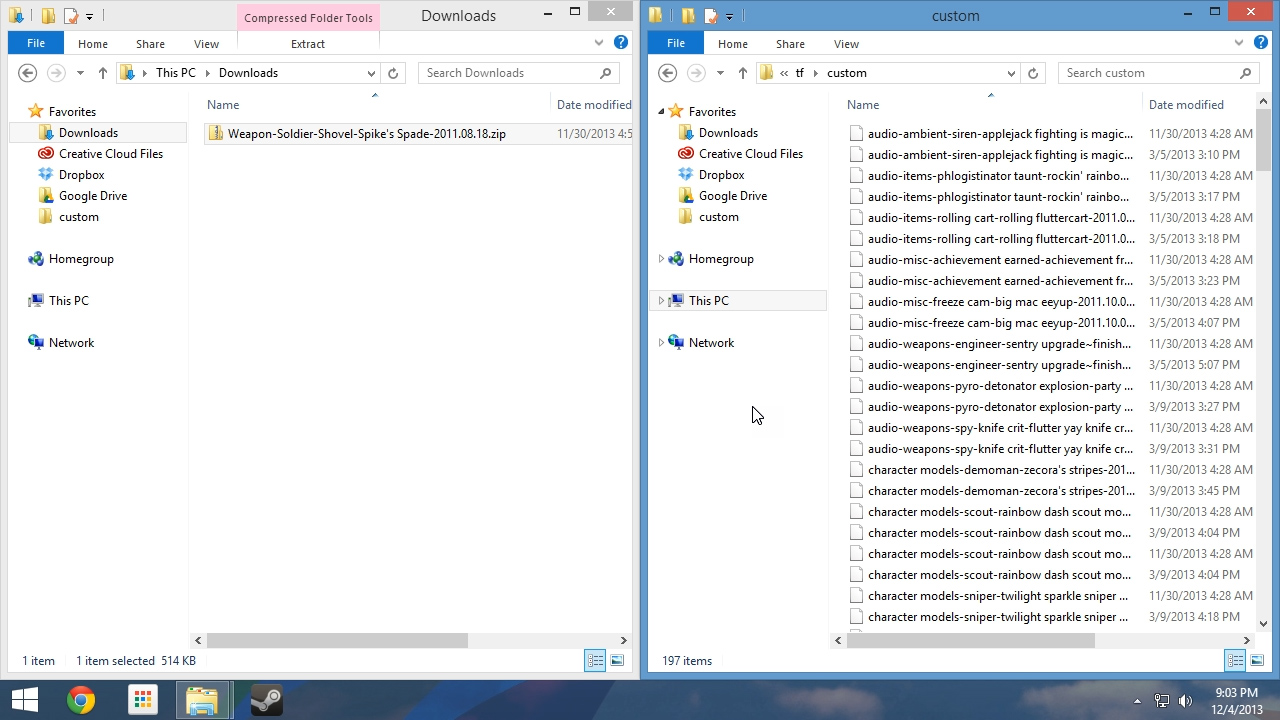
Task: Click Properties icon in Downloads window title bar
Action: (71, 16)
